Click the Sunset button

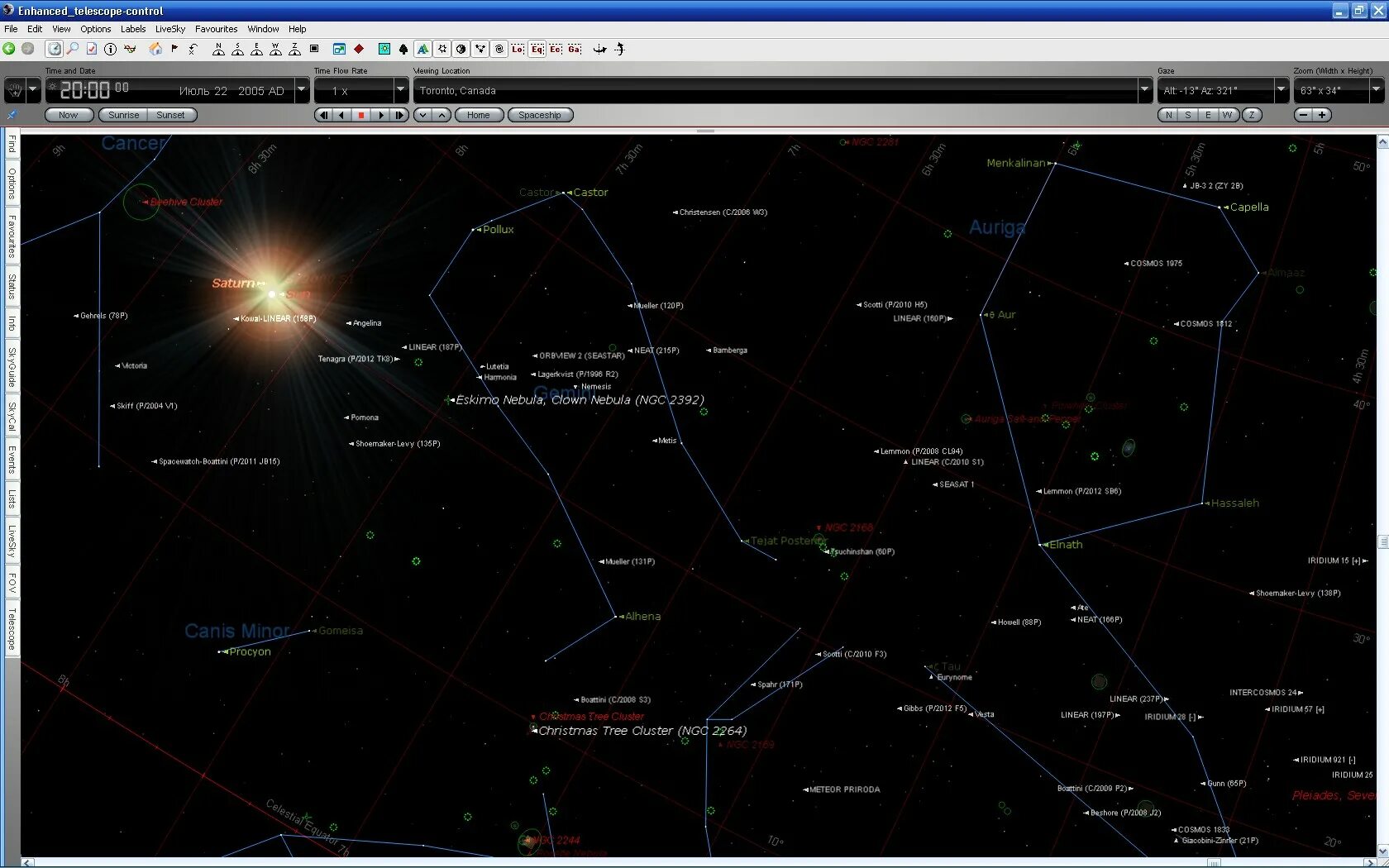click(171, 115)
